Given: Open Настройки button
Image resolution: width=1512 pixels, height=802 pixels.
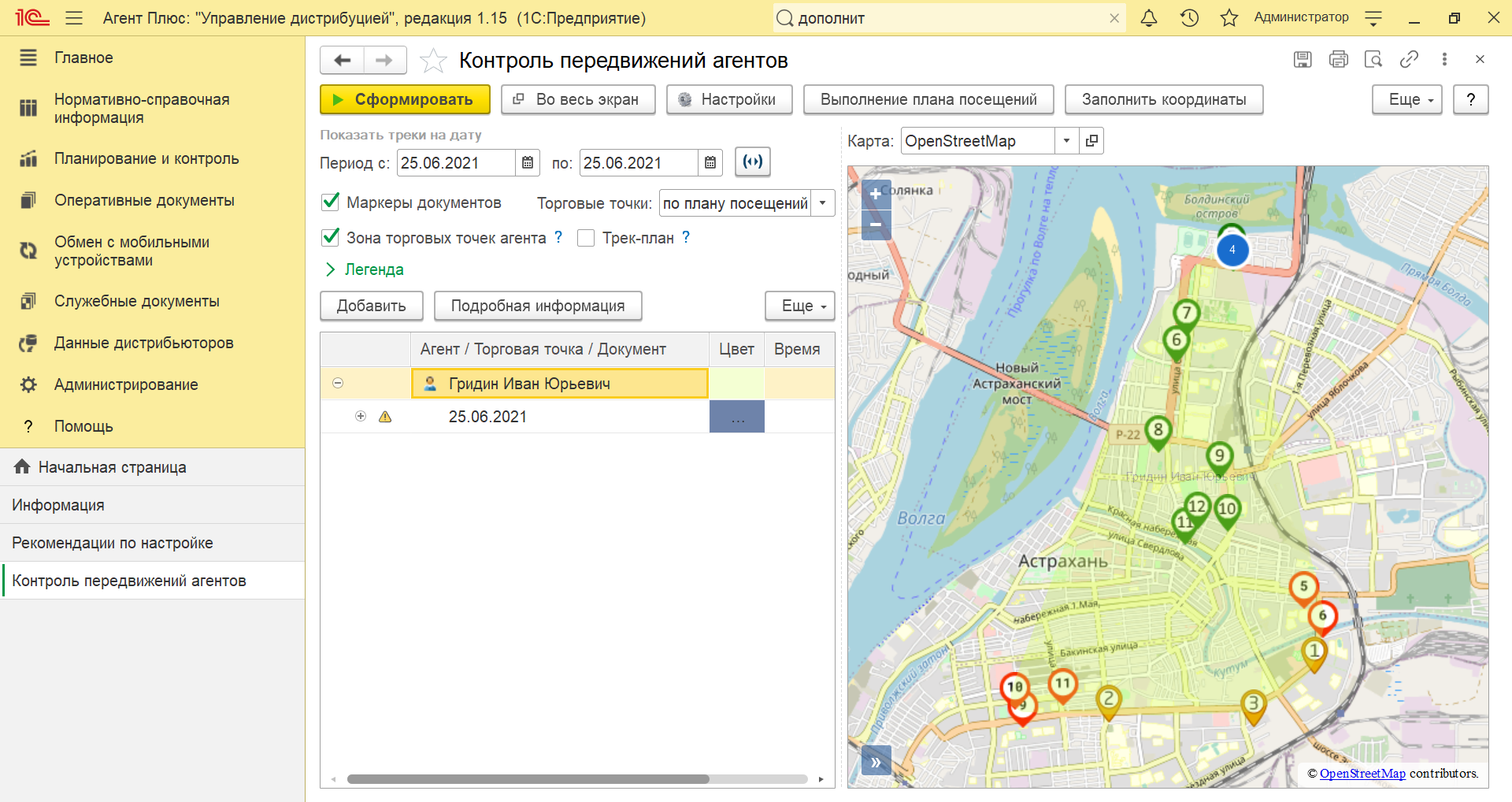Looking at the screenshot, I should point(729,99).
